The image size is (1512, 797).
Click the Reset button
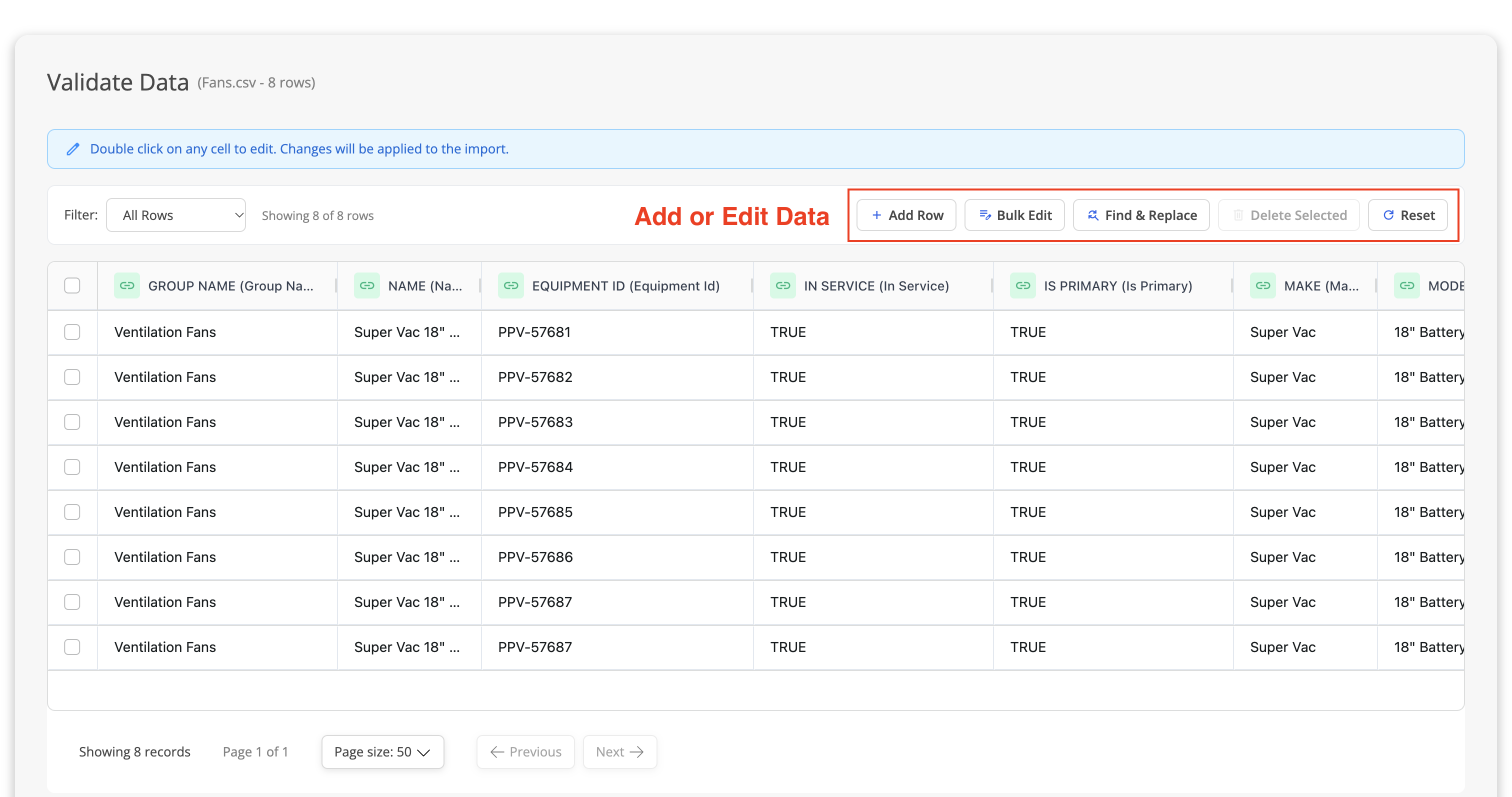point(1408,215)
